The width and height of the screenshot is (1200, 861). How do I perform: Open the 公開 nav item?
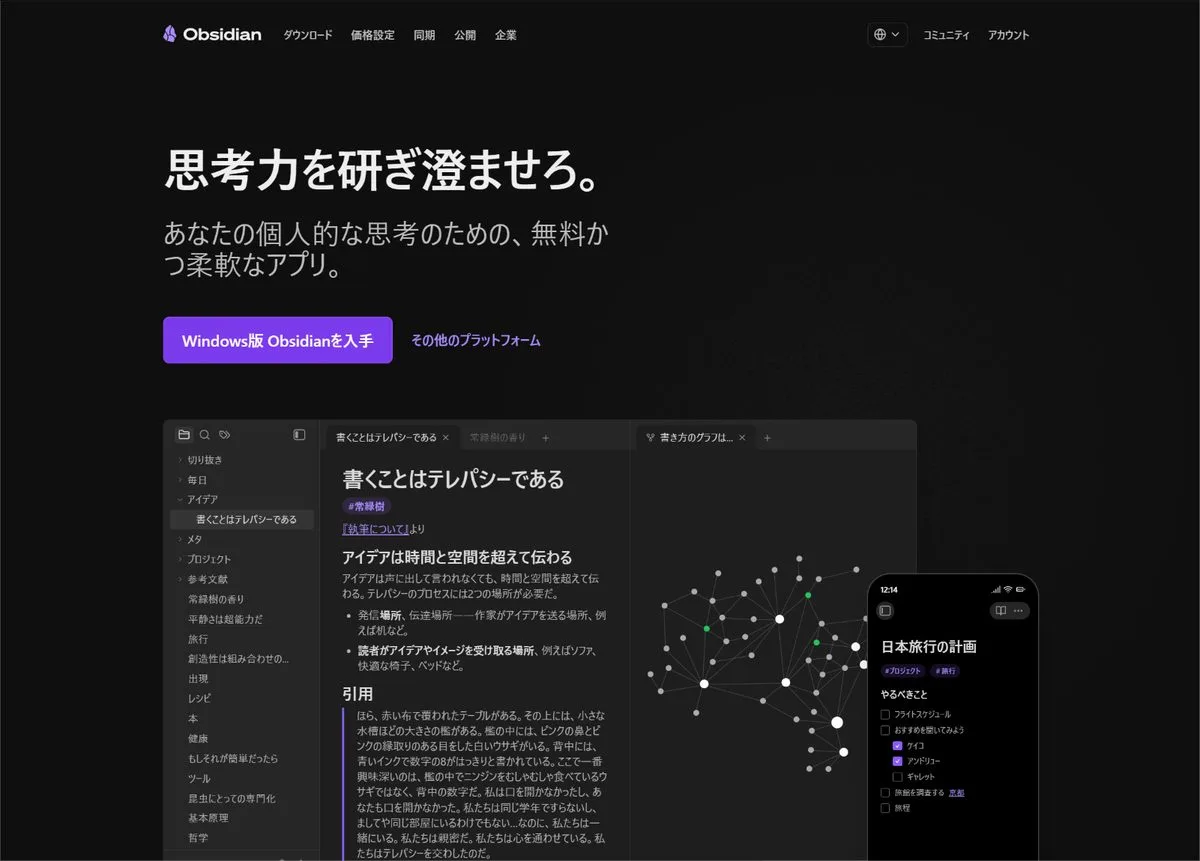pyautogui.click(x=465, y=35)
